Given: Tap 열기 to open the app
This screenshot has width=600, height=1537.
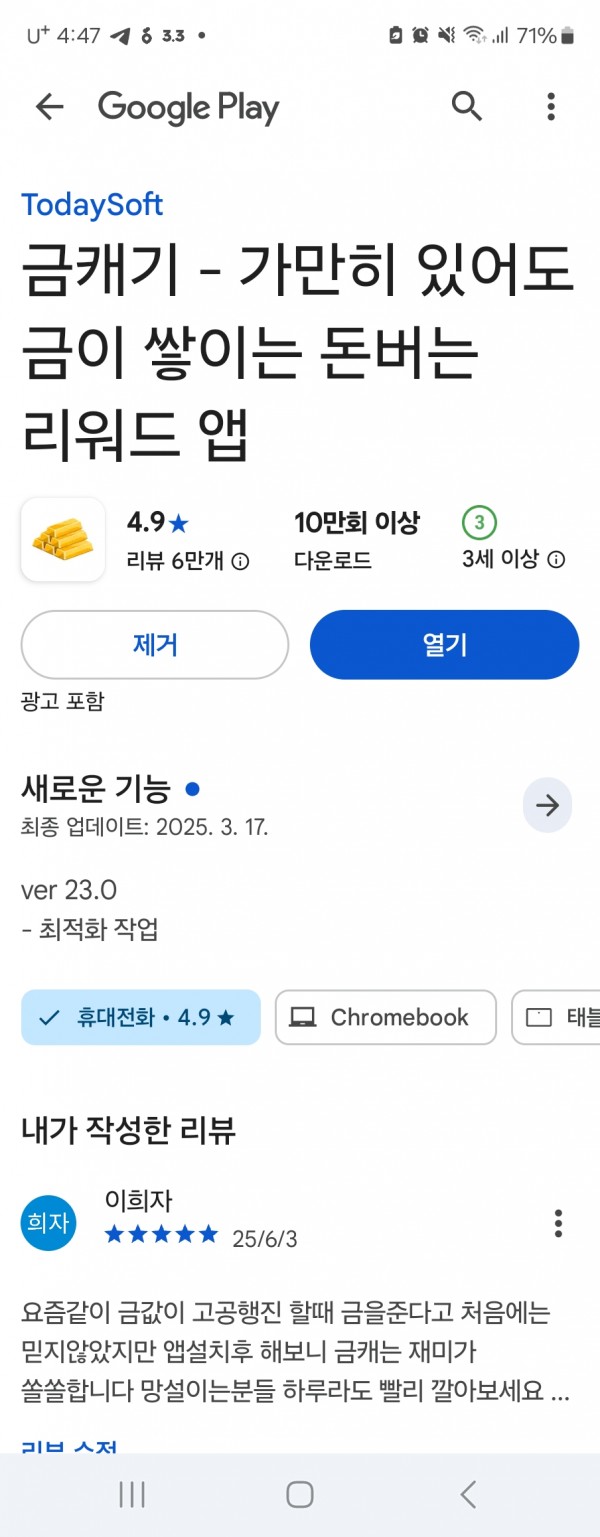Looking at the screenshot, I should (x=445, y=645).
